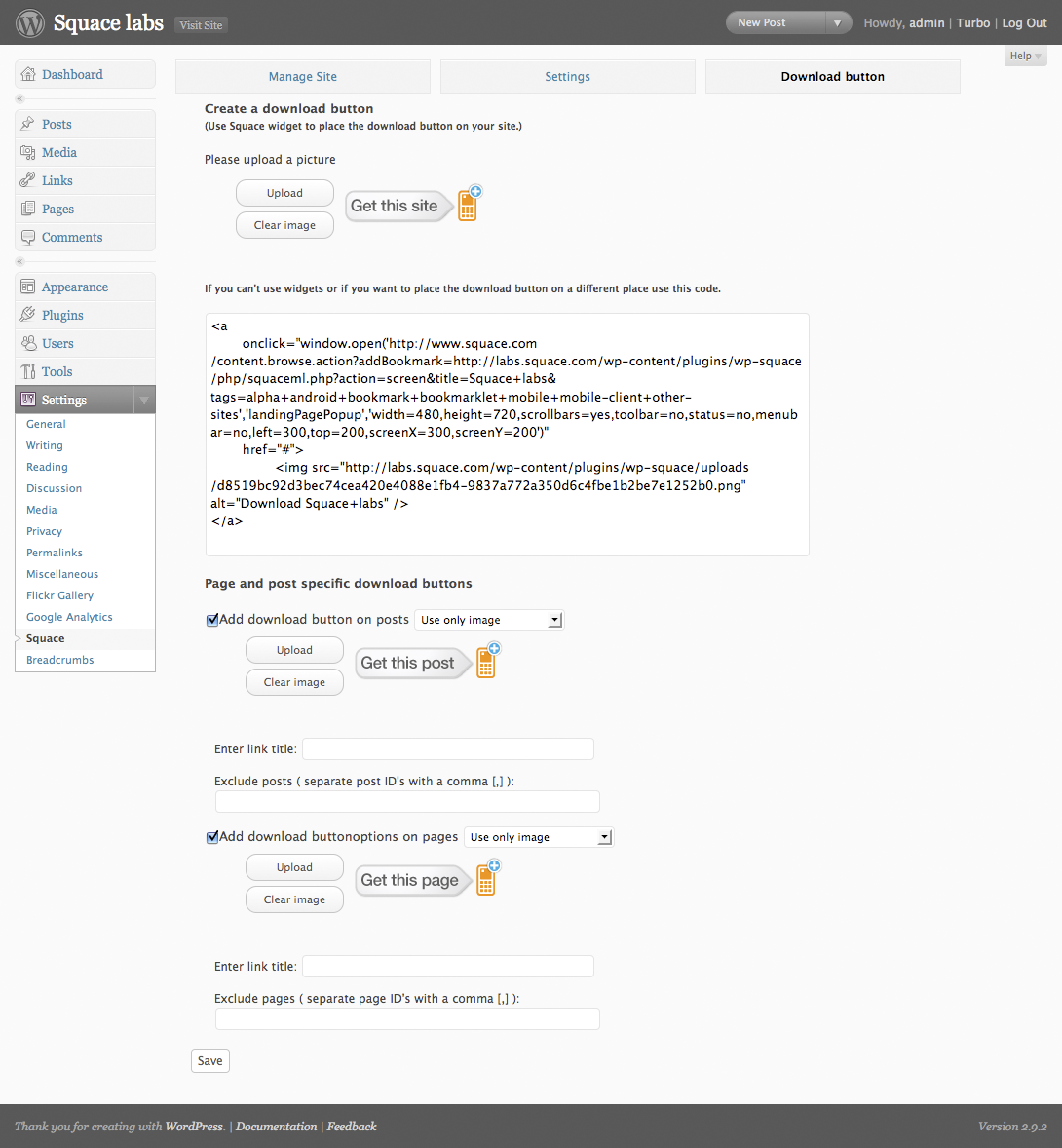Select Squace in the Settings submenu
1062x1148 pixels.
point(46,638)
